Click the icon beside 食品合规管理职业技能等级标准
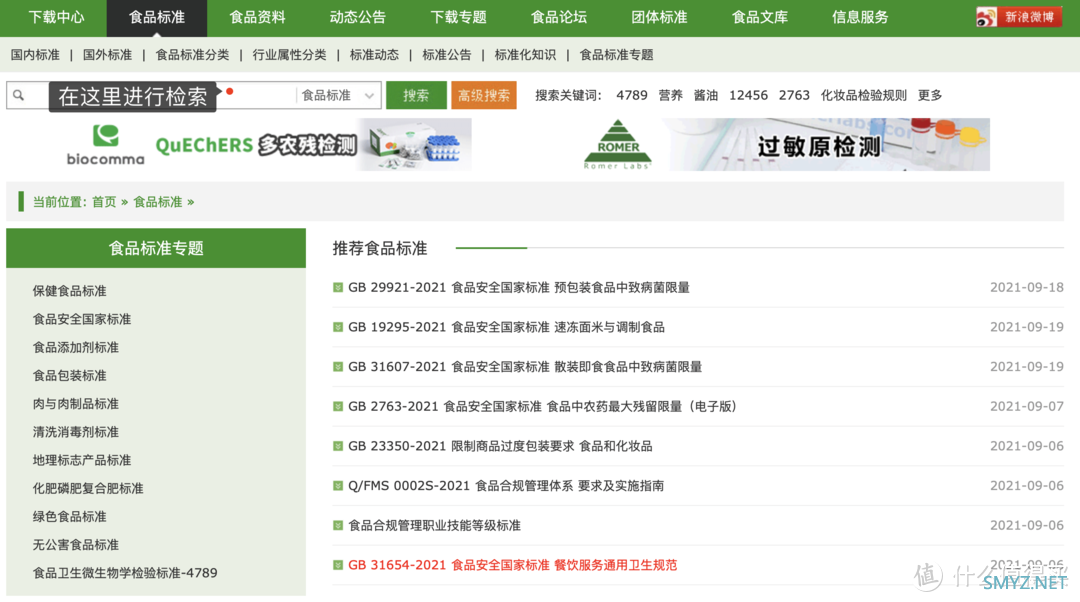1080x602 pixels. tap(338, 526)
